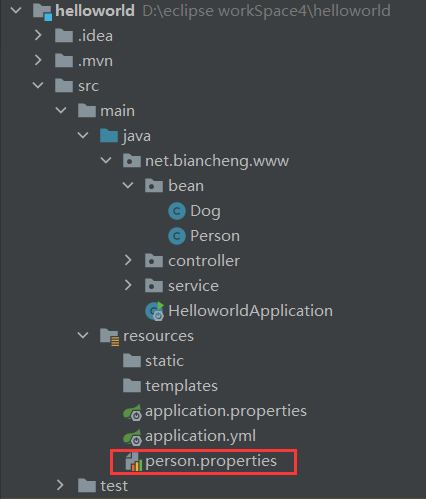
Task: Expand the .mvn folder arrow
Action: (x=38, y=60)
